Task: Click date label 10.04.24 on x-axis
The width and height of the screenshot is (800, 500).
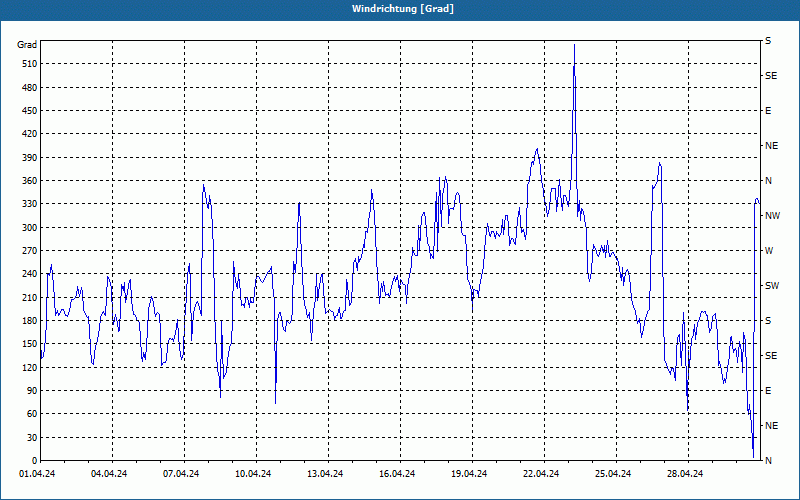Action: [253, 474]
